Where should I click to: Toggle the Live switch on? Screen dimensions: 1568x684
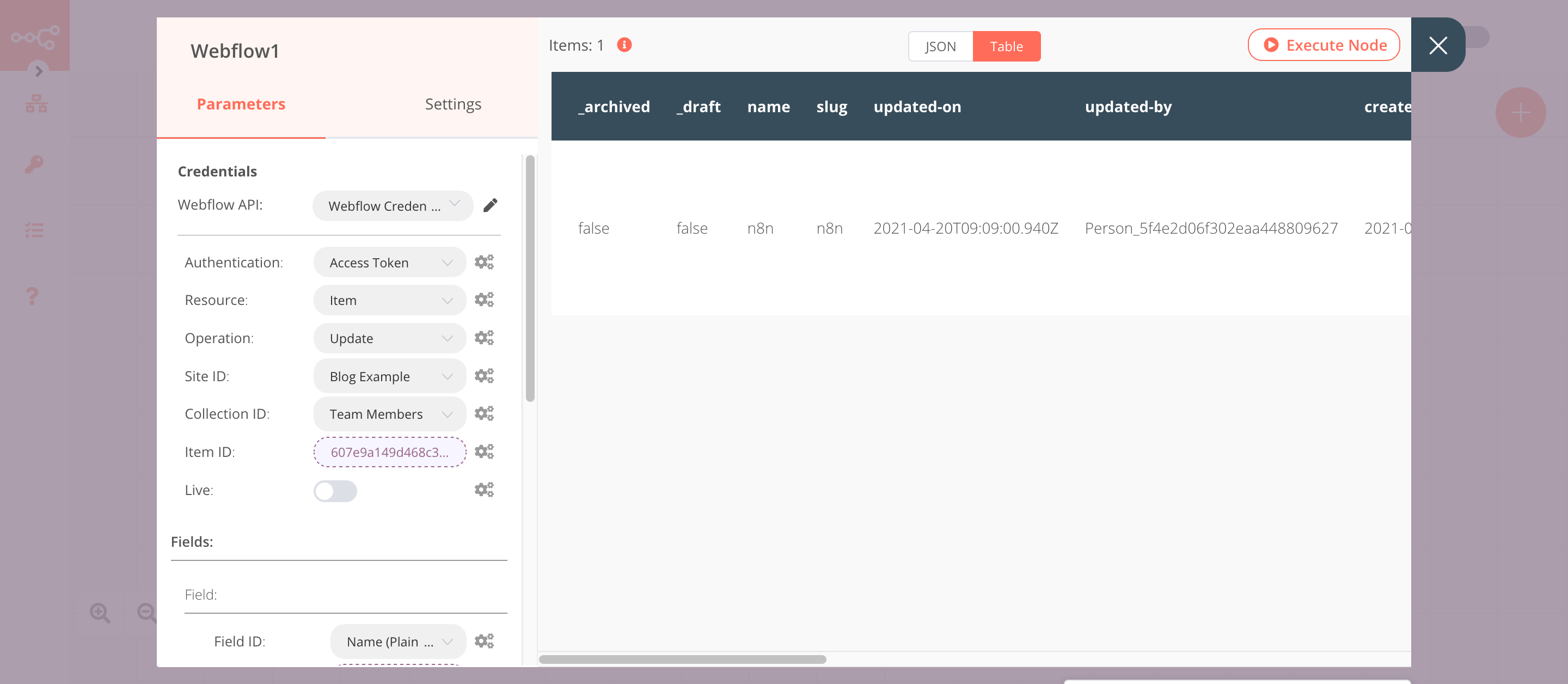(x=335, y=491)
